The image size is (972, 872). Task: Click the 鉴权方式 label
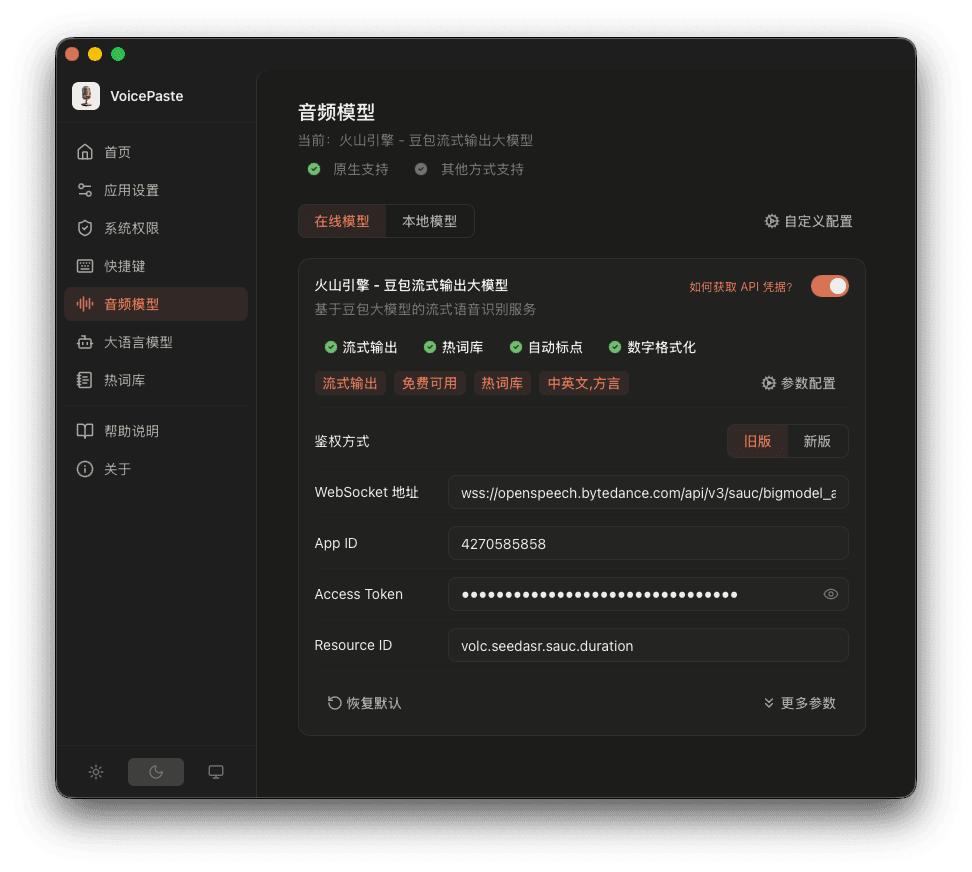[342, 441]
